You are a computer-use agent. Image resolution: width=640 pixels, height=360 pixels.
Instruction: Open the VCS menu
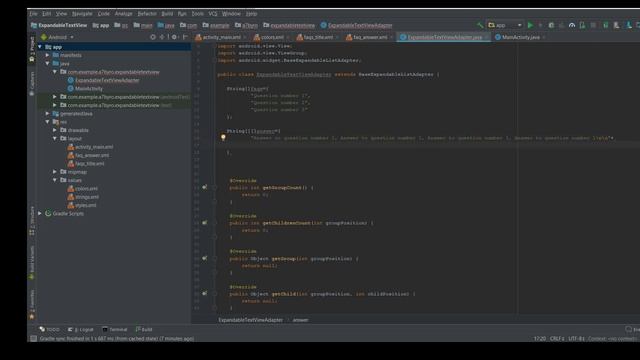pyautogui.click(x=213, y=14)
